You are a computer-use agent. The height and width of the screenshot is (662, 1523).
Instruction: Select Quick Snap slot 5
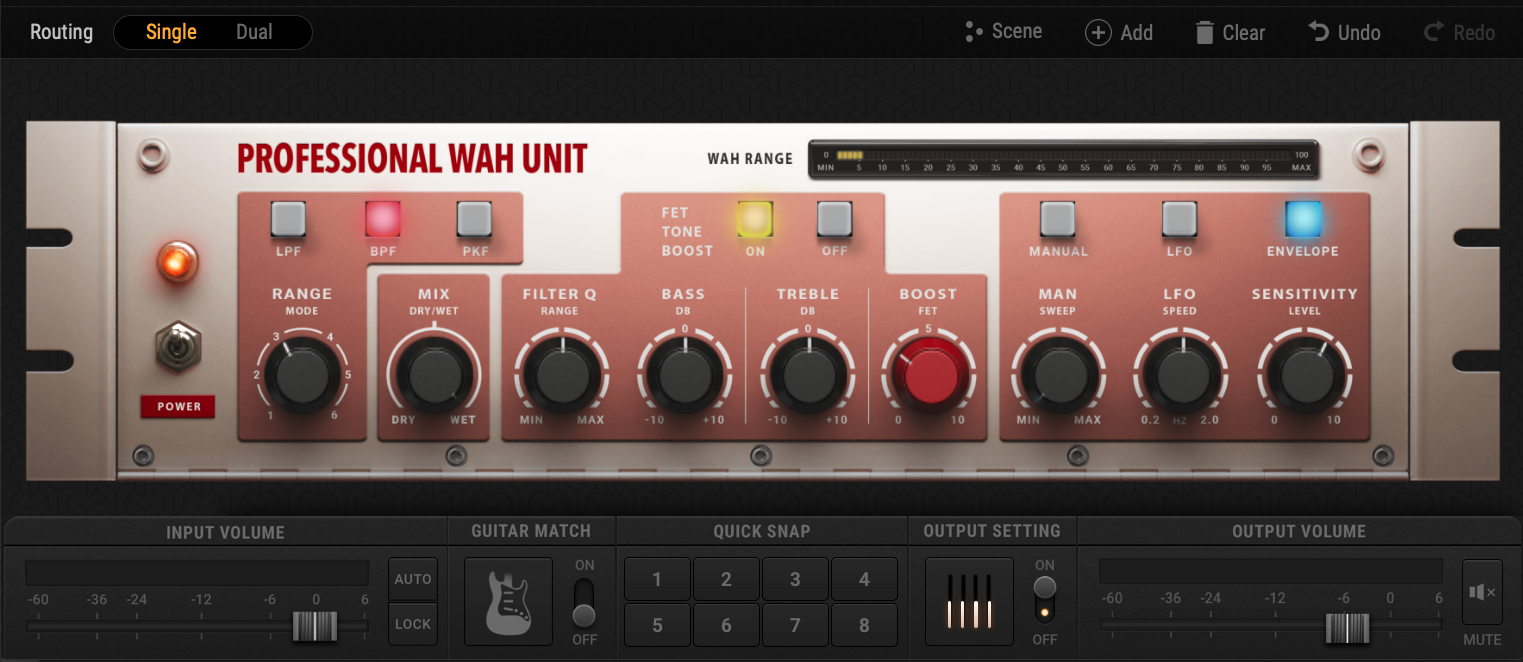[657, 625]
